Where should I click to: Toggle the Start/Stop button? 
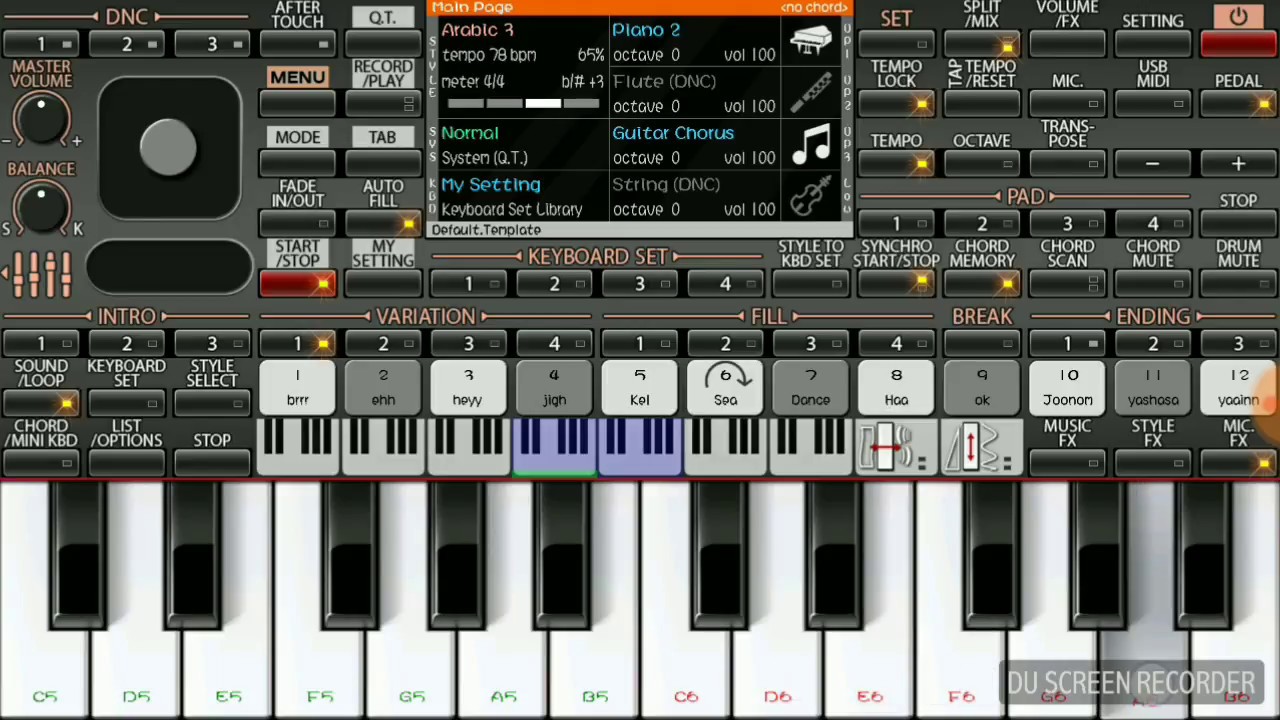pos(297,284)
